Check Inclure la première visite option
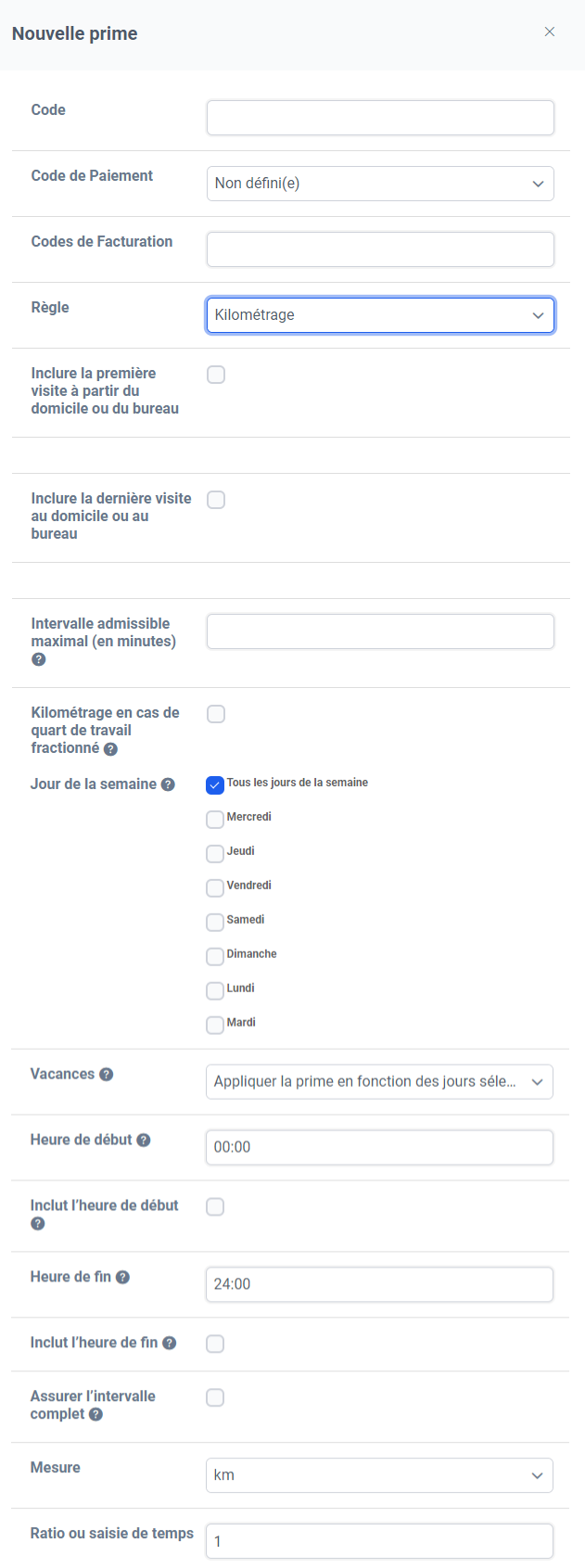This screenshot has width=585, height=1568. [x=216, y=375]
